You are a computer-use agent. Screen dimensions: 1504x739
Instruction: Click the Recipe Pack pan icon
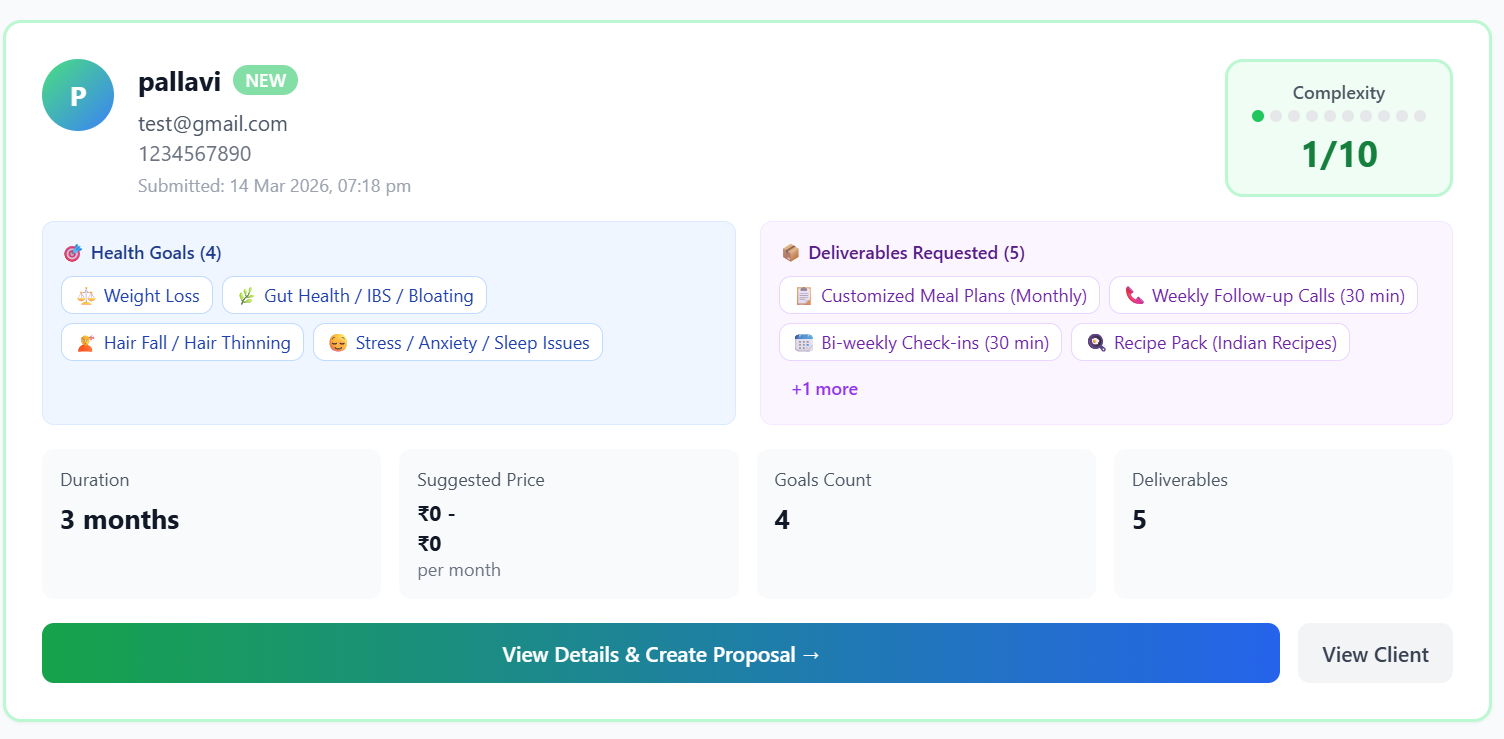tap(1096, 343)
